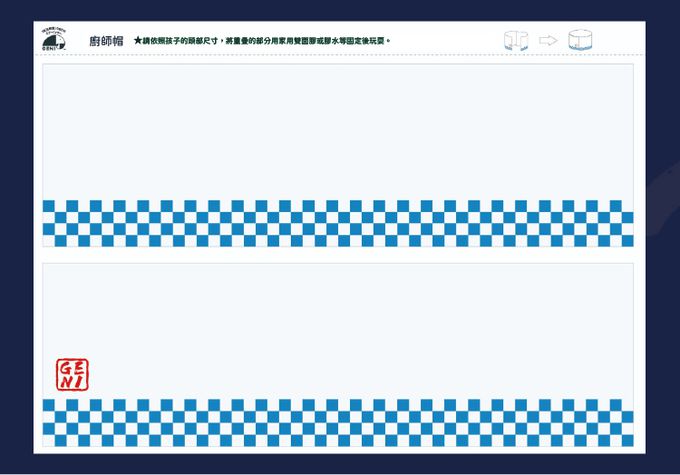The image size is (680, 475).
Task: Click the Chinese instruction sentence in the header
Action: click(266, 41)
